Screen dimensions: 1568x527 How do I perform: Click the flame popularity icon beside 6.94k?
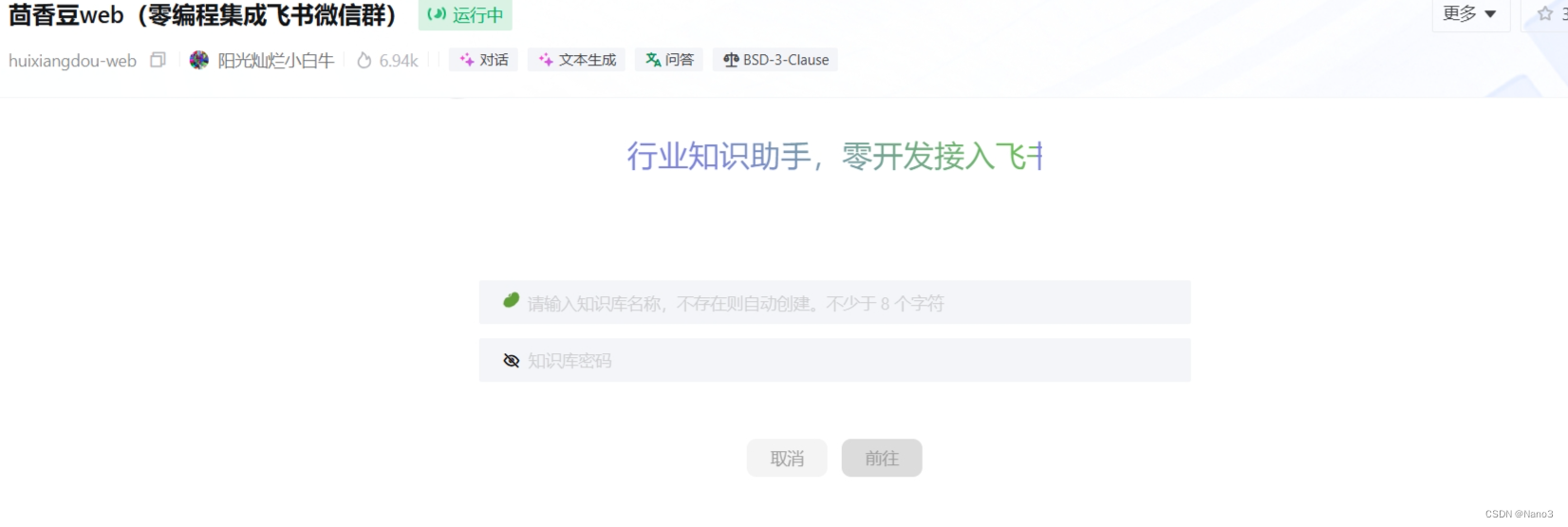[x=364, y=60]
